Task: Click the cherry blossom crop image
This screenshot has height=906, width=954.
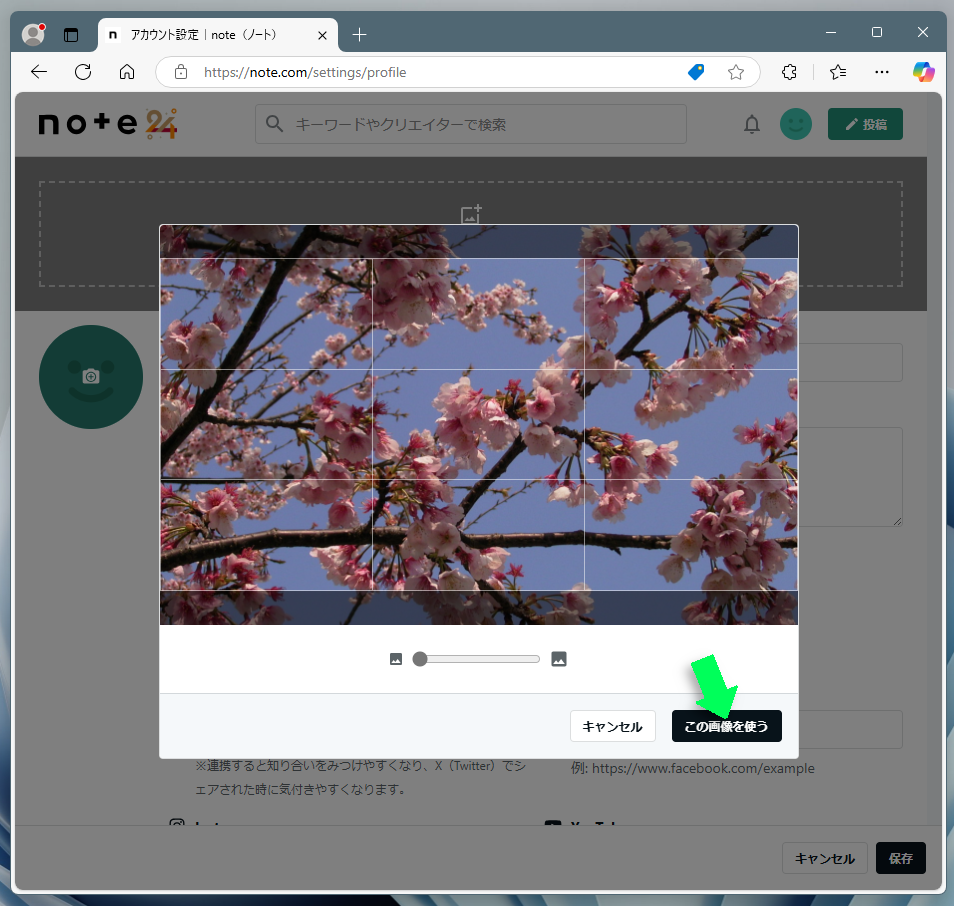Action: coord(479,425)
